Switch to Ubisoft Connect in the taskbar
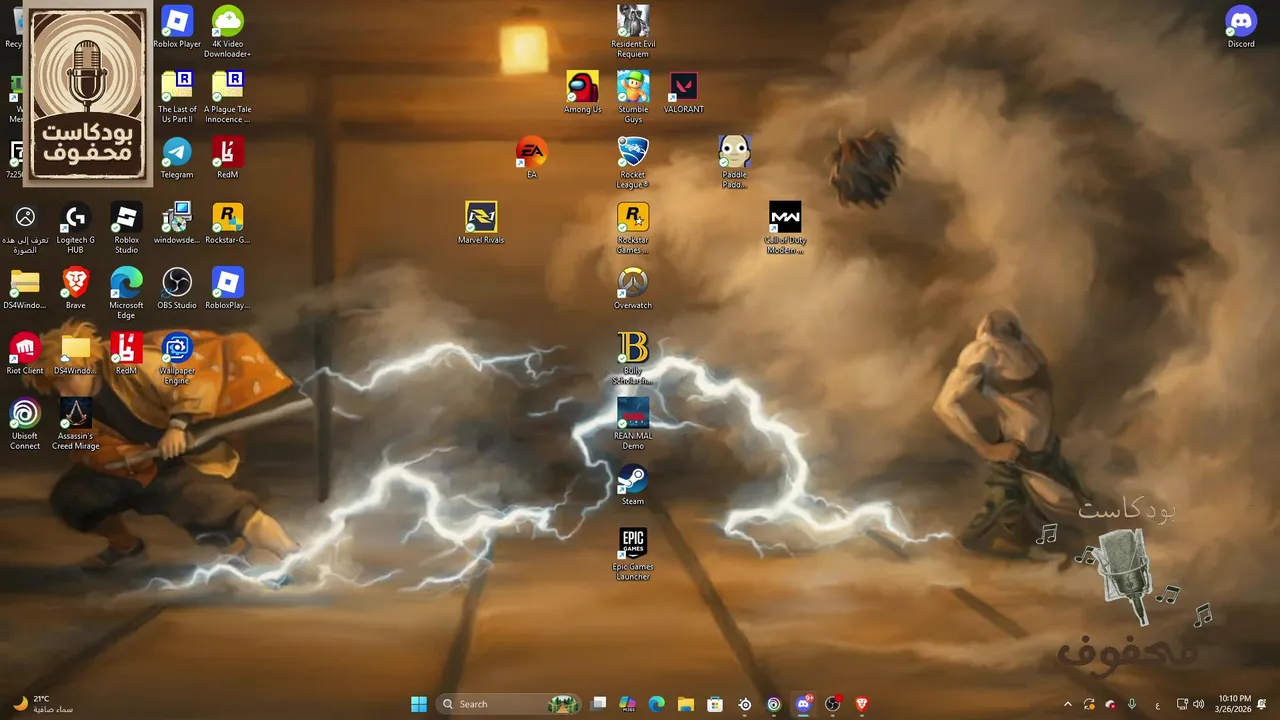The image size is (1280, 720). click(774, 704)
